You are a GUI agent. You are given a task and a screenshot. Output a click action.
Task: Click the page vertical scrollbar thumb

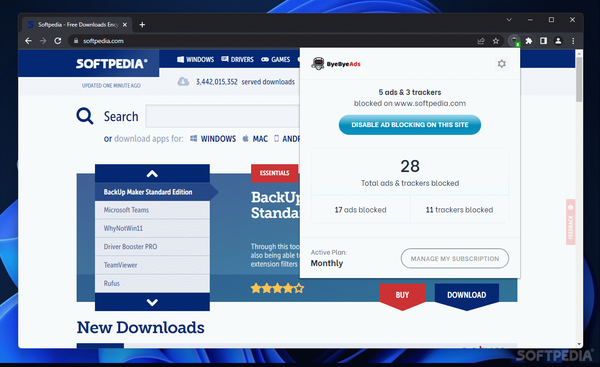tap(579, 79)
